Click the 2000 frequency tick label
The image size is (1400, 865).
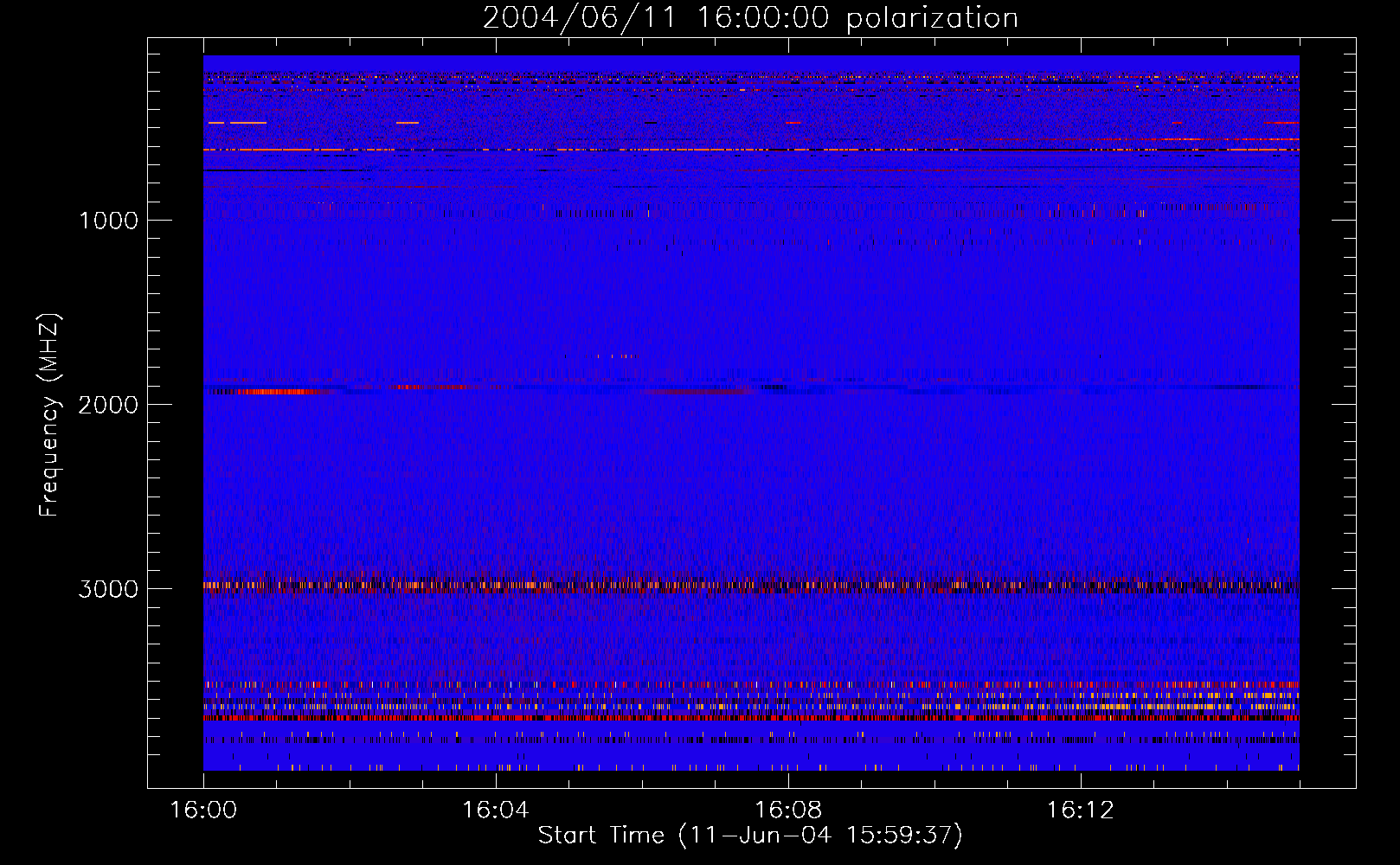coord(108,405)
